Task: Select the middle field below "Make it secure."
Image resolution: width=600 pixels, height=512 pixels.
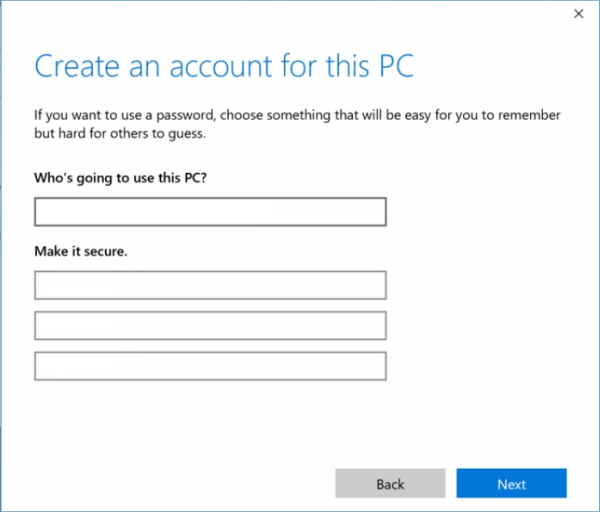Action: pos(210,326)
